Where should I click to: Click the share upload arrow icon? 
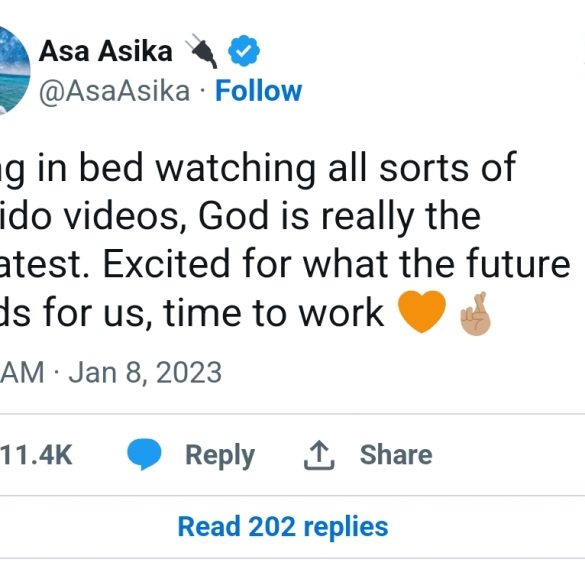point(319,454)
